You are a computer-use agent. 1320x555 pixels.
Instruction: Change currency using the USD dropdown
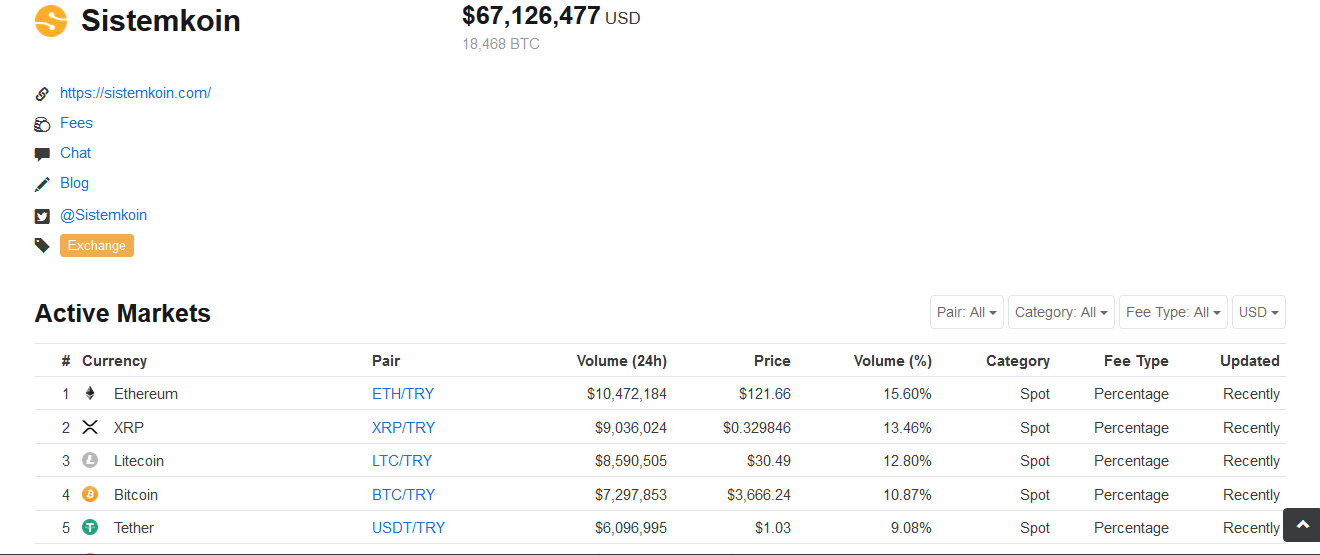click(1258, 312)
